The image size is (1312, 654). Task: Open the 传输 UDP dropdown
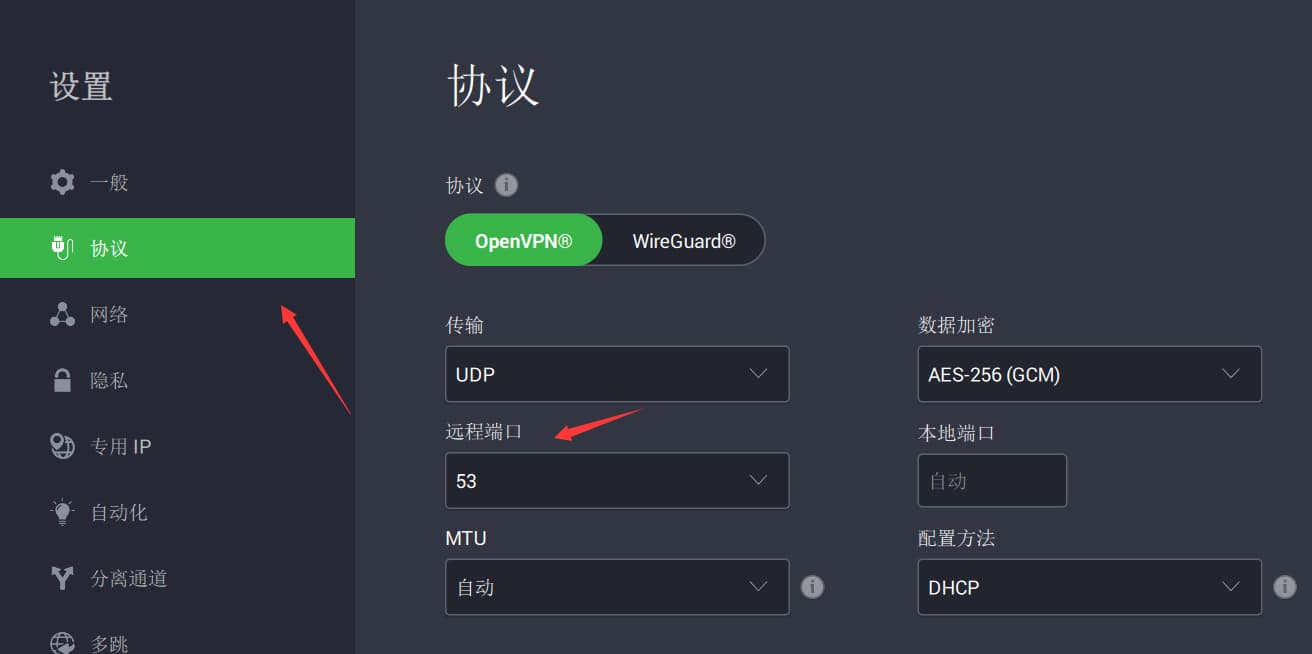coord(617,374)
